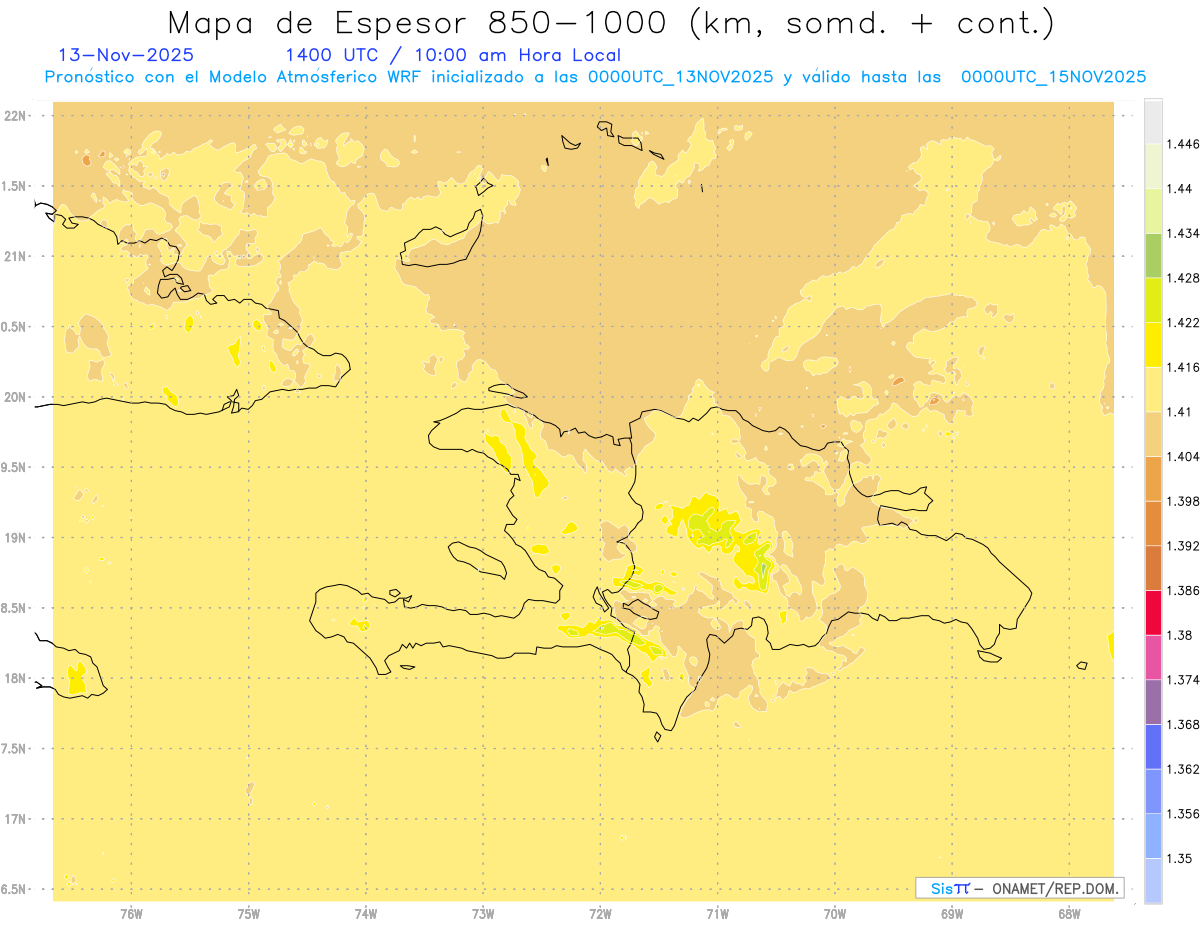The height and width of the screenshot is (927, 1200).
Task: Click the legend value "1.434"
Action: click(1183, 233)
